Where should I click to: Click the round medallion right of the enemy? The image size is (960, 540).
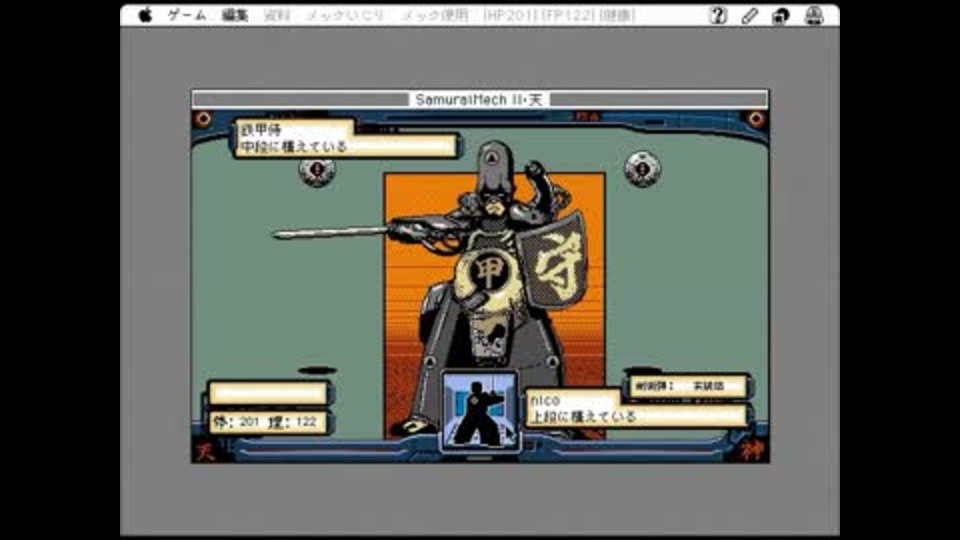tap(642, 168)
